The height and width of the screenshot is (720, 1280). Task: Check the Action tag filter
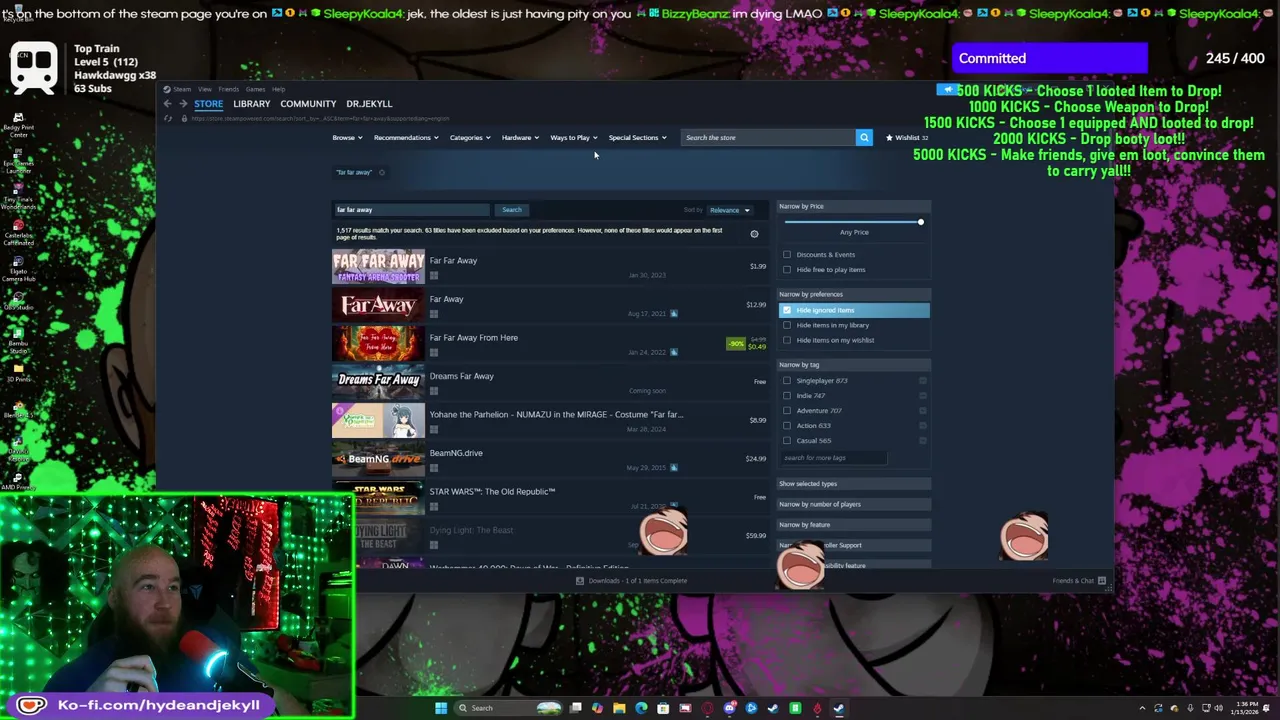click(x=787, y=426)
